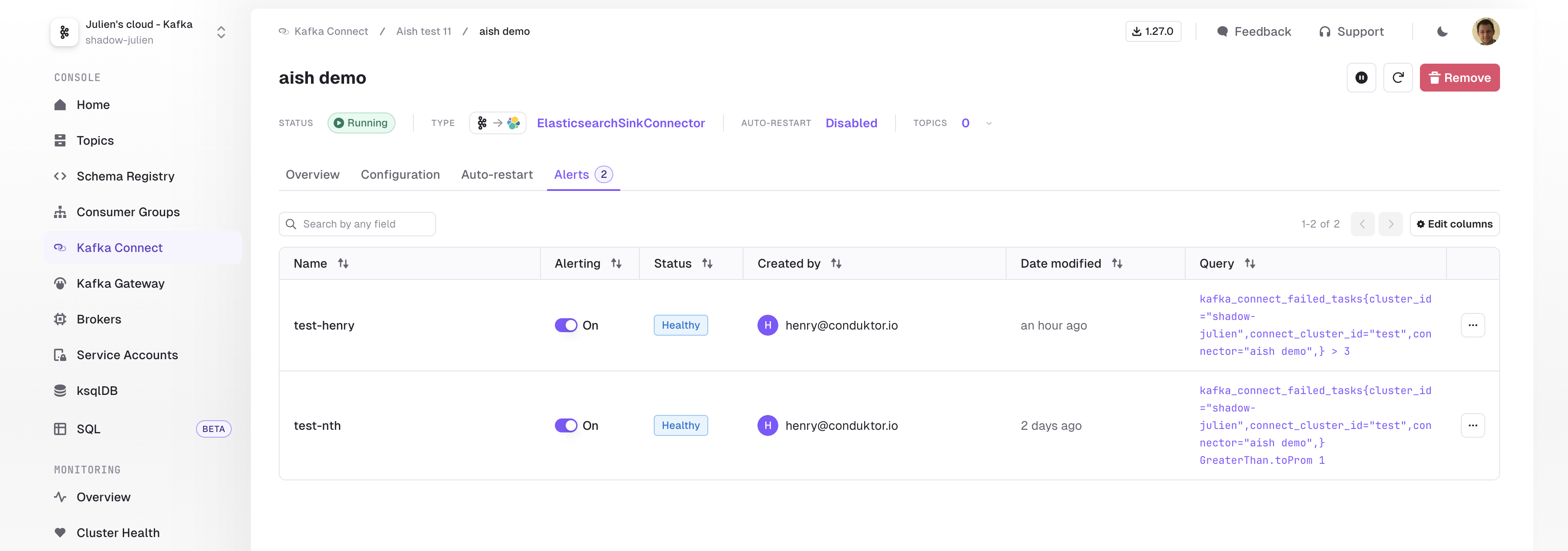Screen dimensions: 1568x551
Task: Open Kafka Gateway section
Action: [142, 283]
